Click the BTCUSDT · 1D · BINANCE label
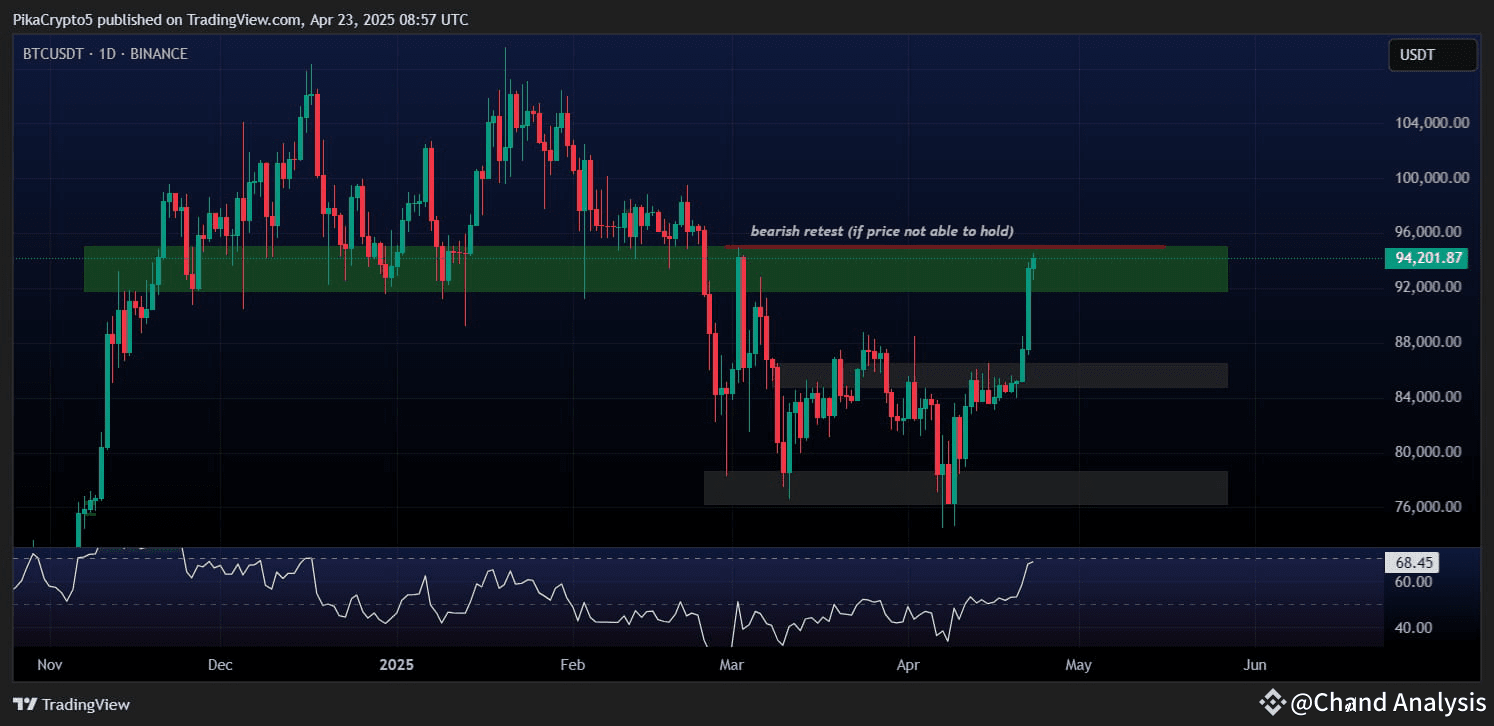 [105, 54]
